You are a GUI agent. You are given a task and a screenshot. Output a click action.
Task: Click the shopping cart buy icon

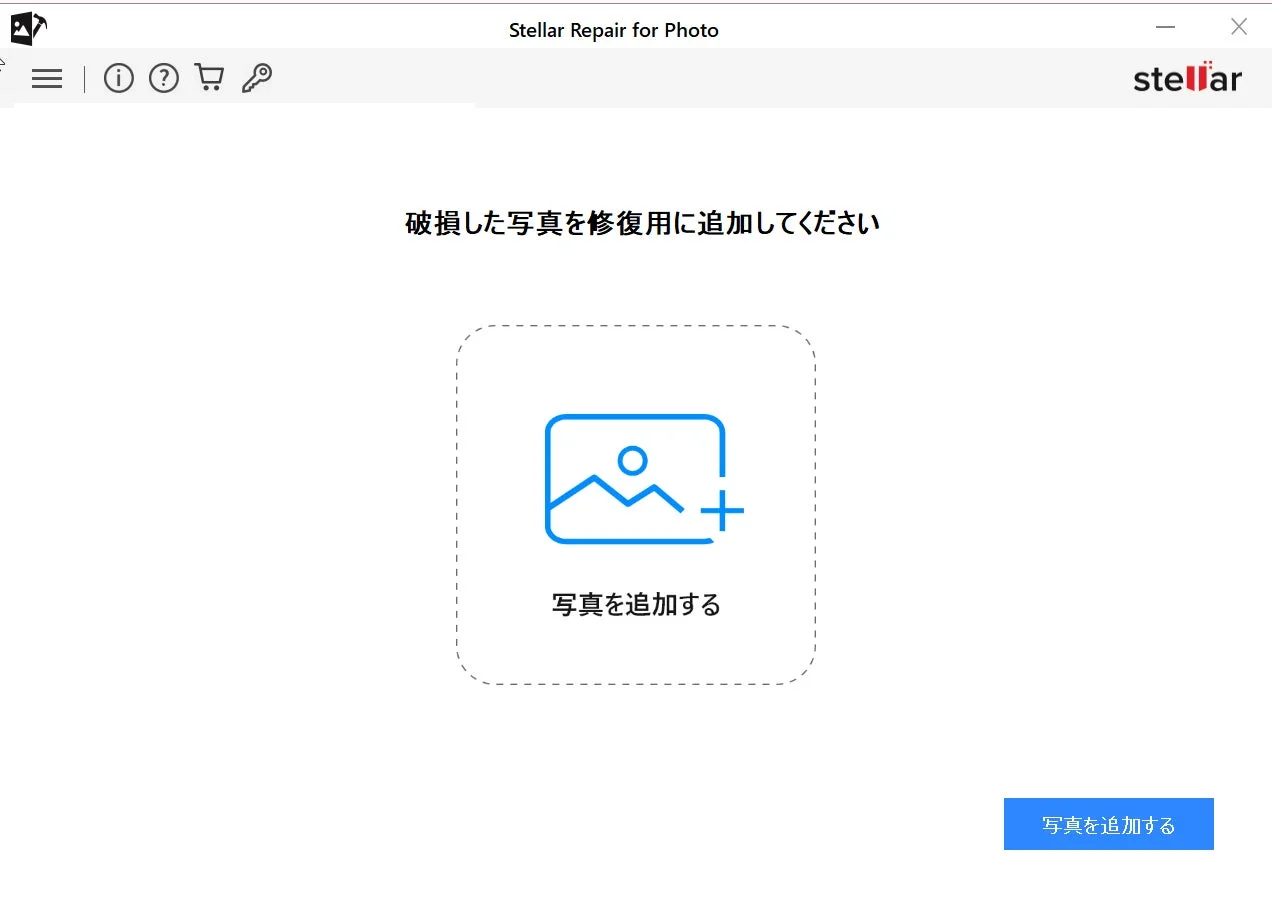pyautogui.click(x=209, y=78)
